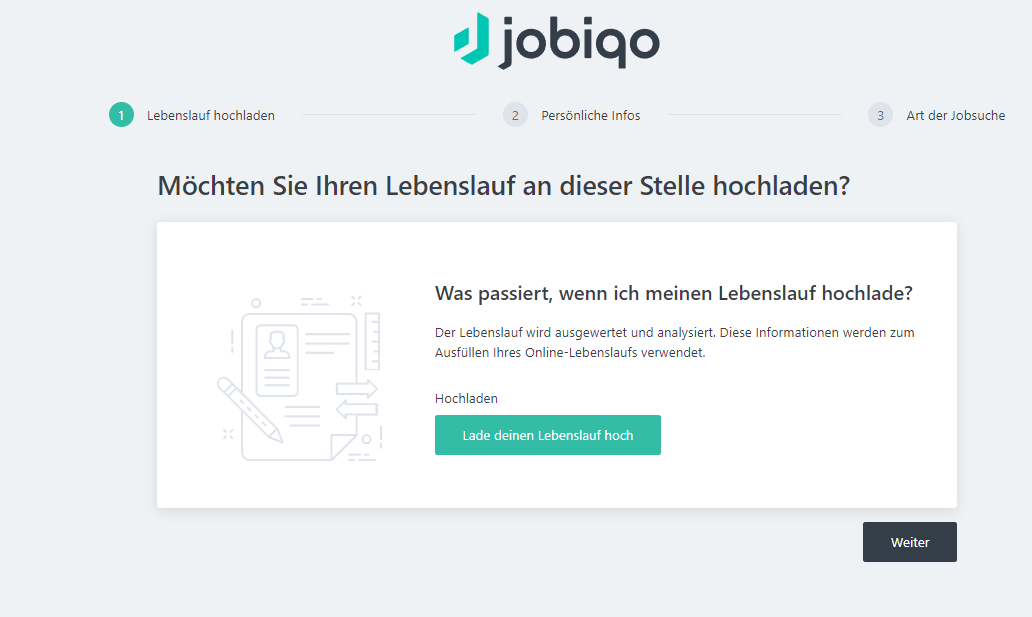Image resolution: width=1032 pixels, height=617 pixels.
Task: Jump to the "Art der Jobsuche" step
Action: click(956, 115)
